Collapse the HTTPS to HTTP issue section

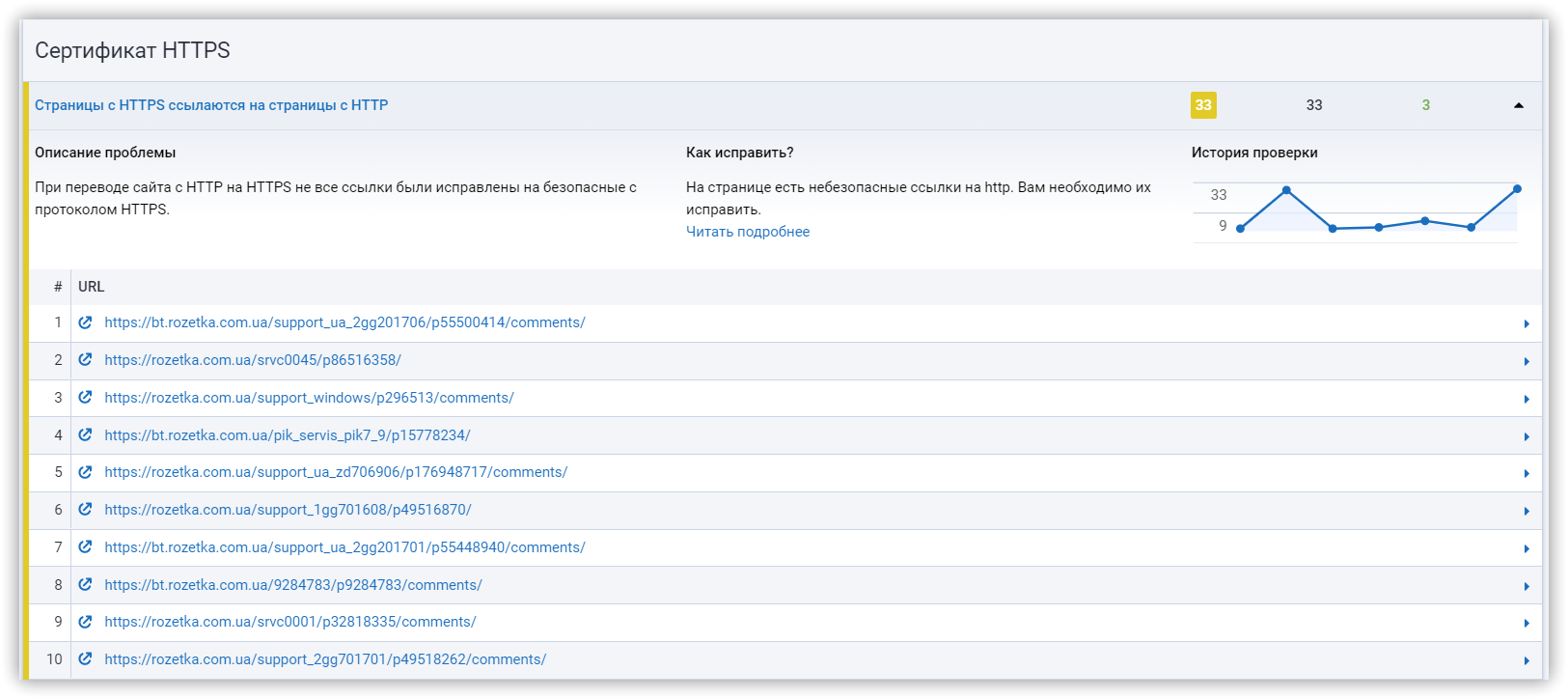pos(1518,105)
